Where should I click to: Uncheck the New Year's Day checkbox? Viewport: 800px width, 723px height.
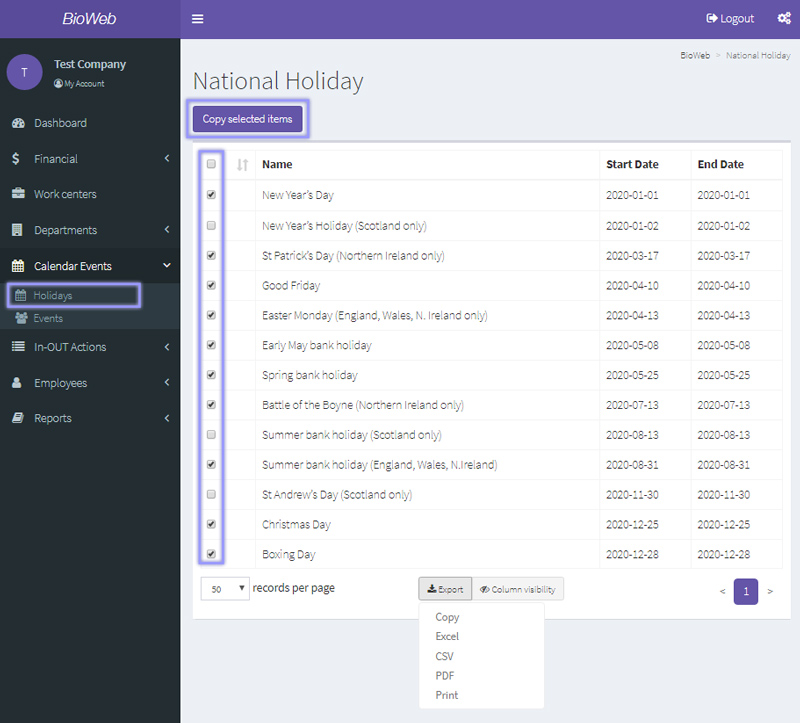211,195
